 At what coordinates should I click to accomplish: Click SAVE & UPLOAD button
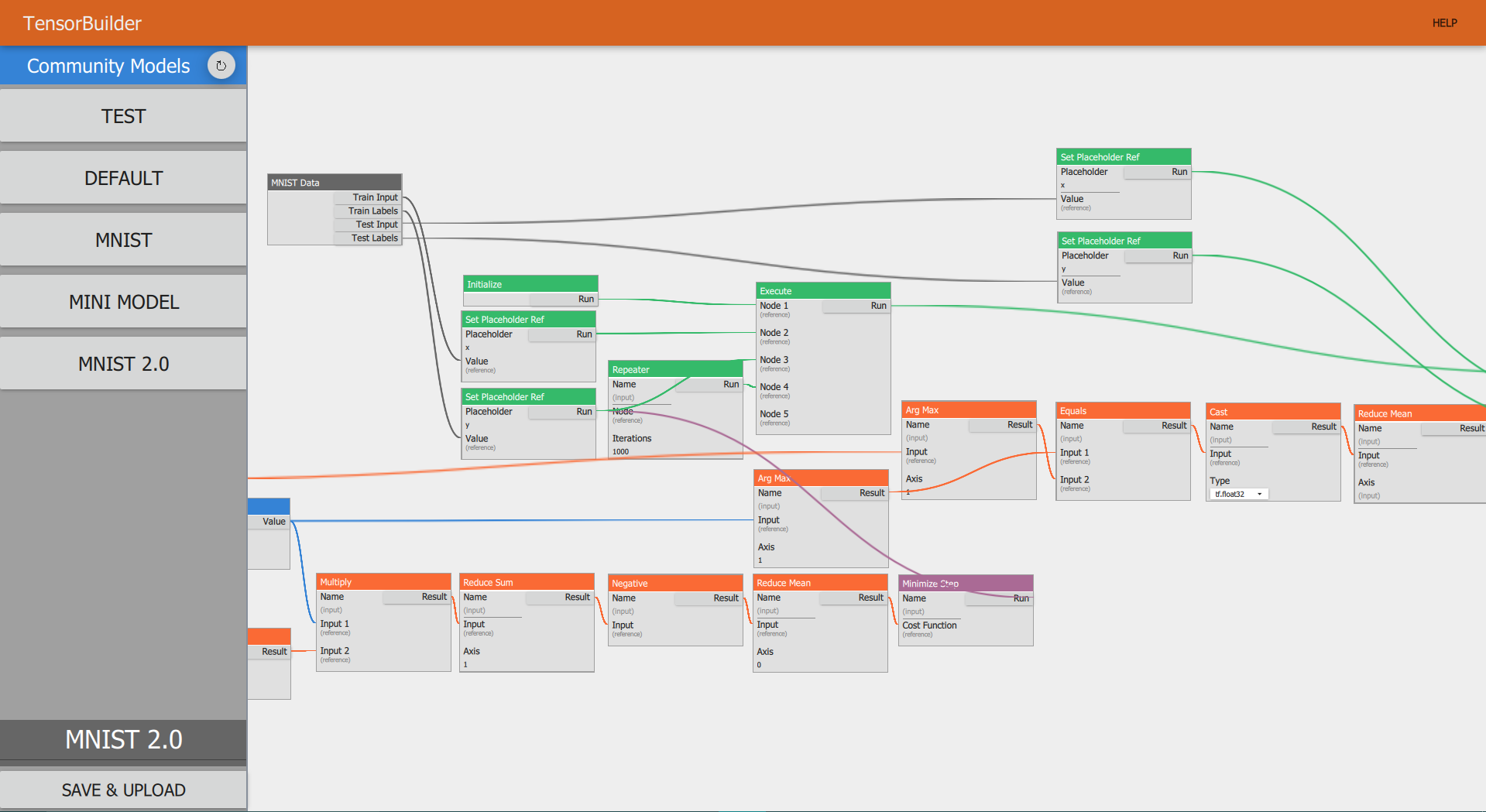(124, 790)
